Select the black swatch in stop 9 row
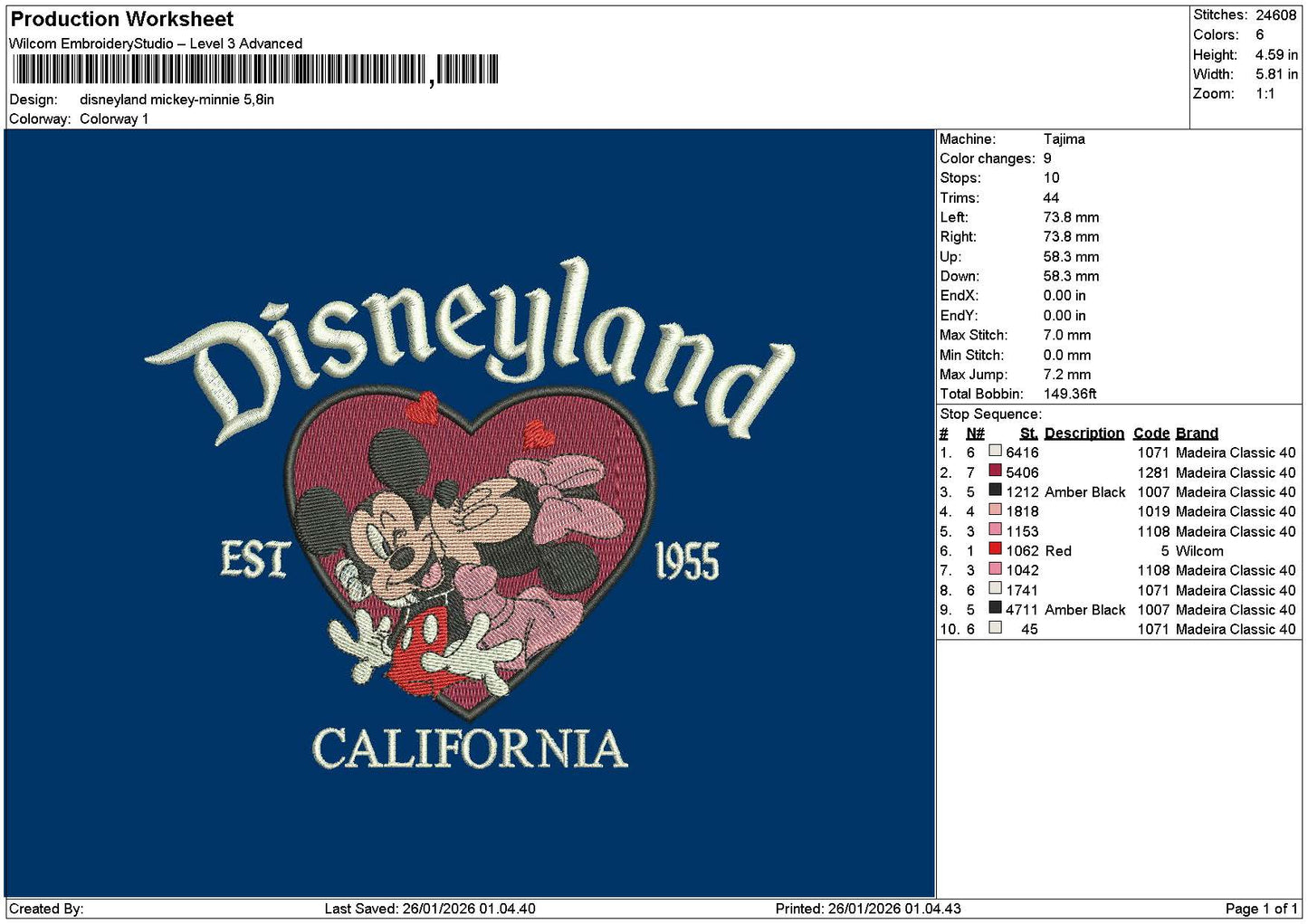Screen dimensions: 1308x924 point(995,608)
